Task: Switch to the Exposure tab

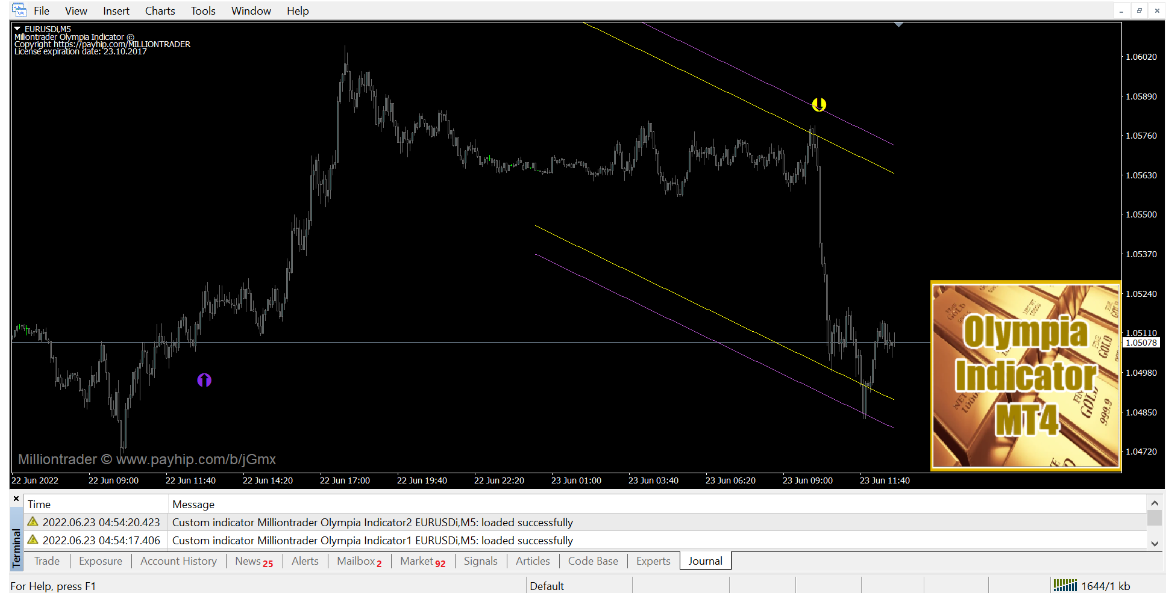Action: (x=100, y=561)
